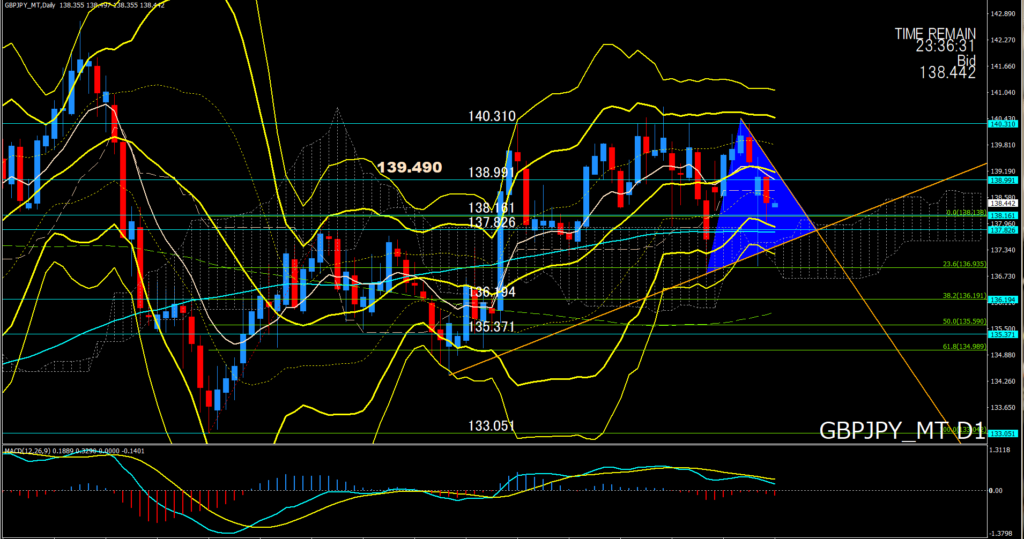Click the 141.040 price axis value
The image size is (1024, 539).
point(1003,92)
